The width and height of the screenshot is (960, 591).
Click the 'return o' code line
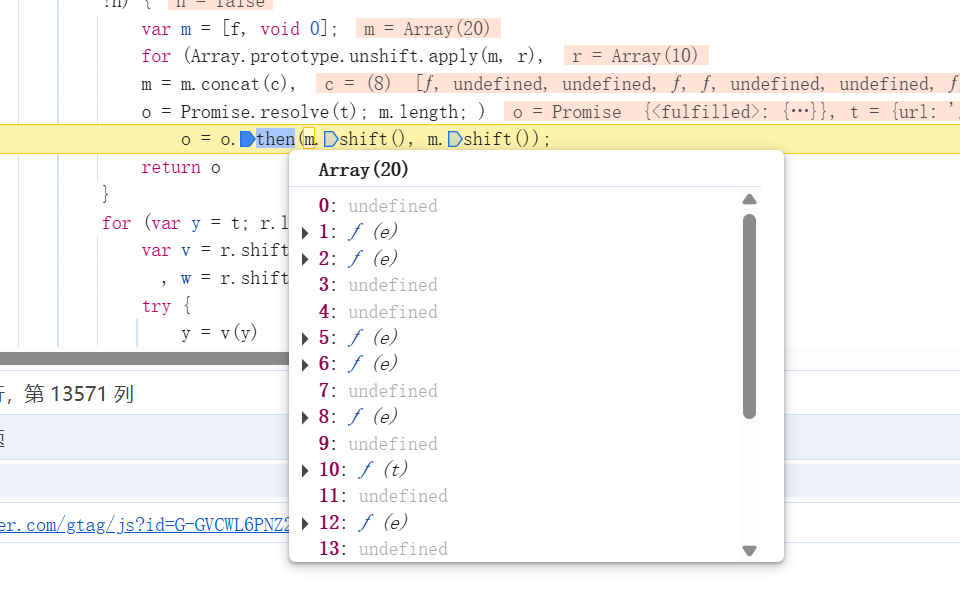(181, 168)
